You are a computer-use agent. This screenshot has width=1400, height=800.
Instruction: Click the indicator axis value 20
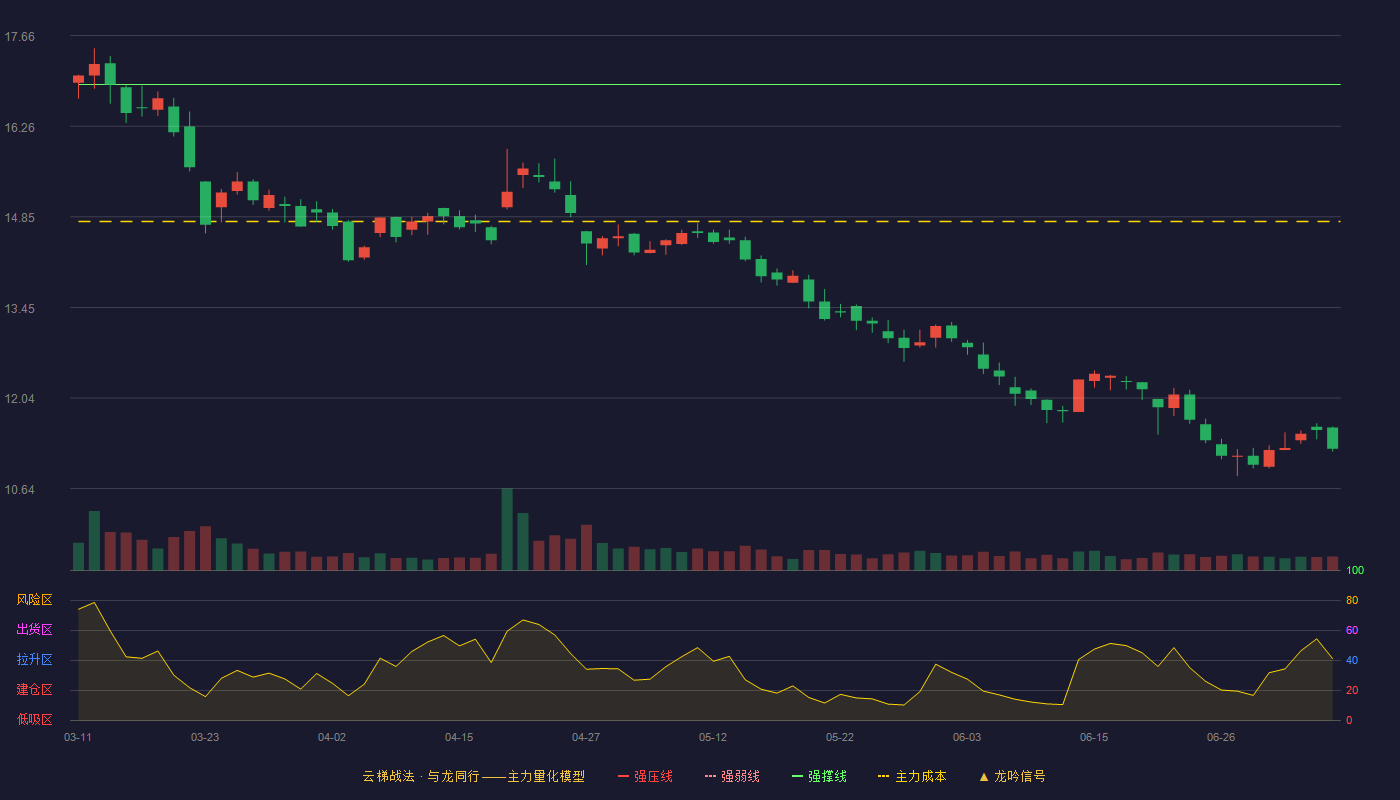point(1352,690)
